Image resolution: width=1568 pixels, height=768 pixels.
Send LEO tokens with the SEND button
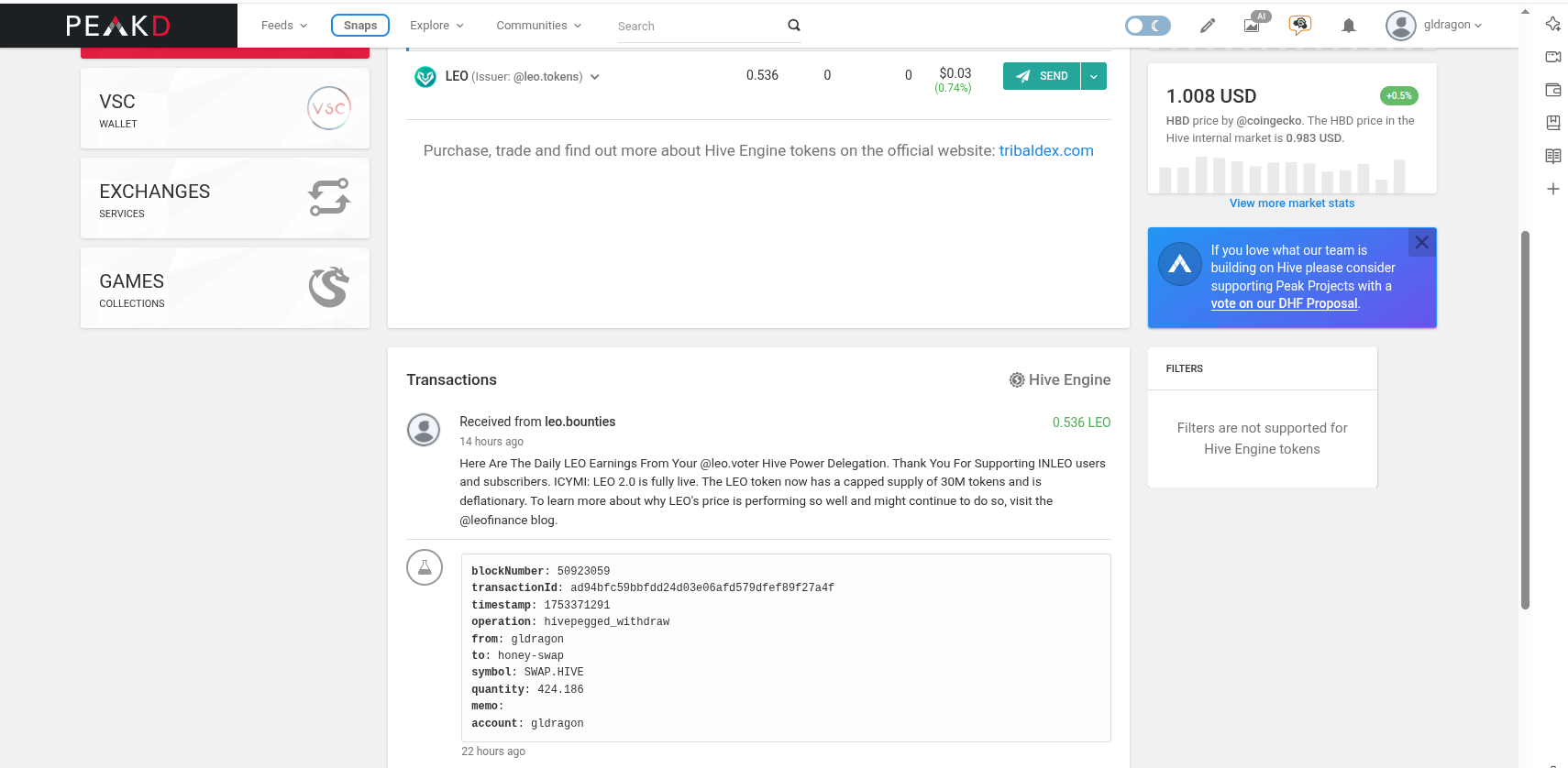pos(1042,76)
